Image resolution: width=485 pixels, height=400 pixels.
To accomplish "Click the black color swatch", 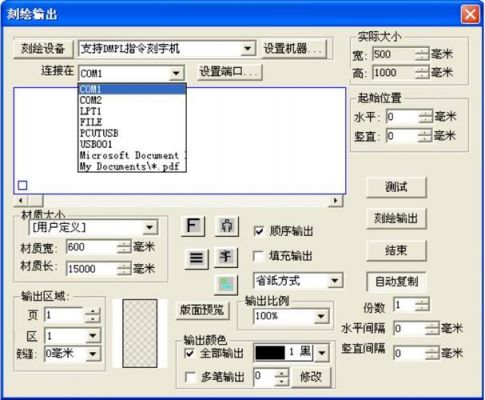I will tap(270, 353).
